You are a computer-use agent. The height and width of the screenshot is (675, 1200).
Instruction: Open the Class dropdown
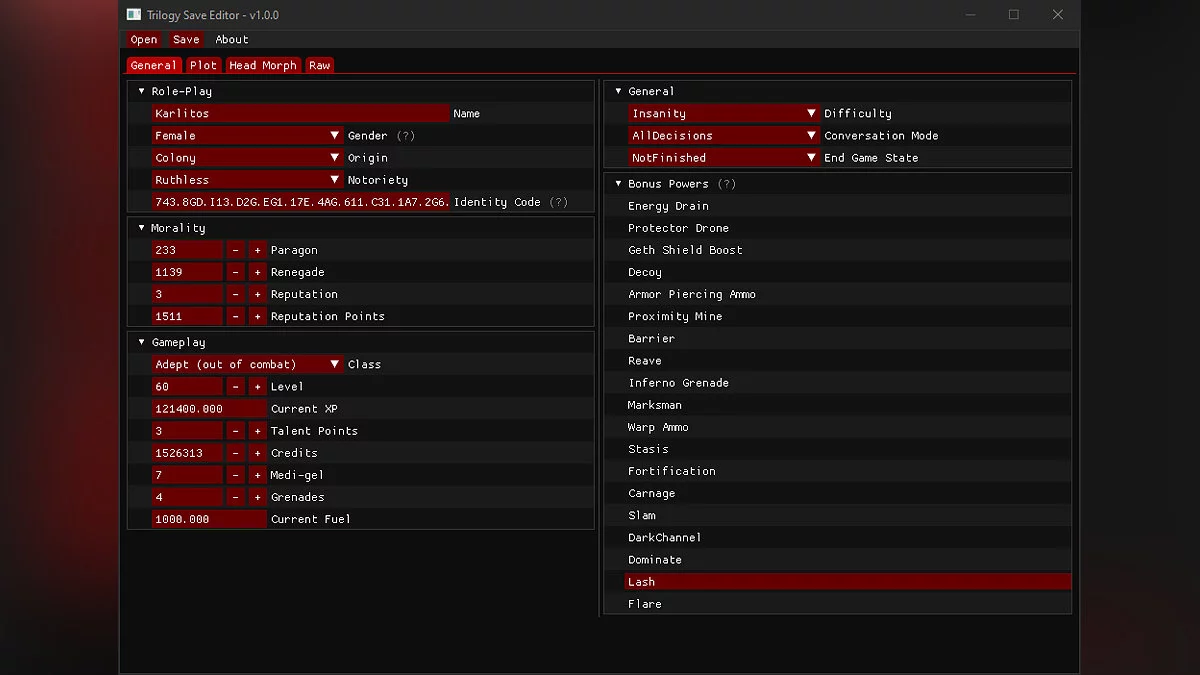point(248,365)
